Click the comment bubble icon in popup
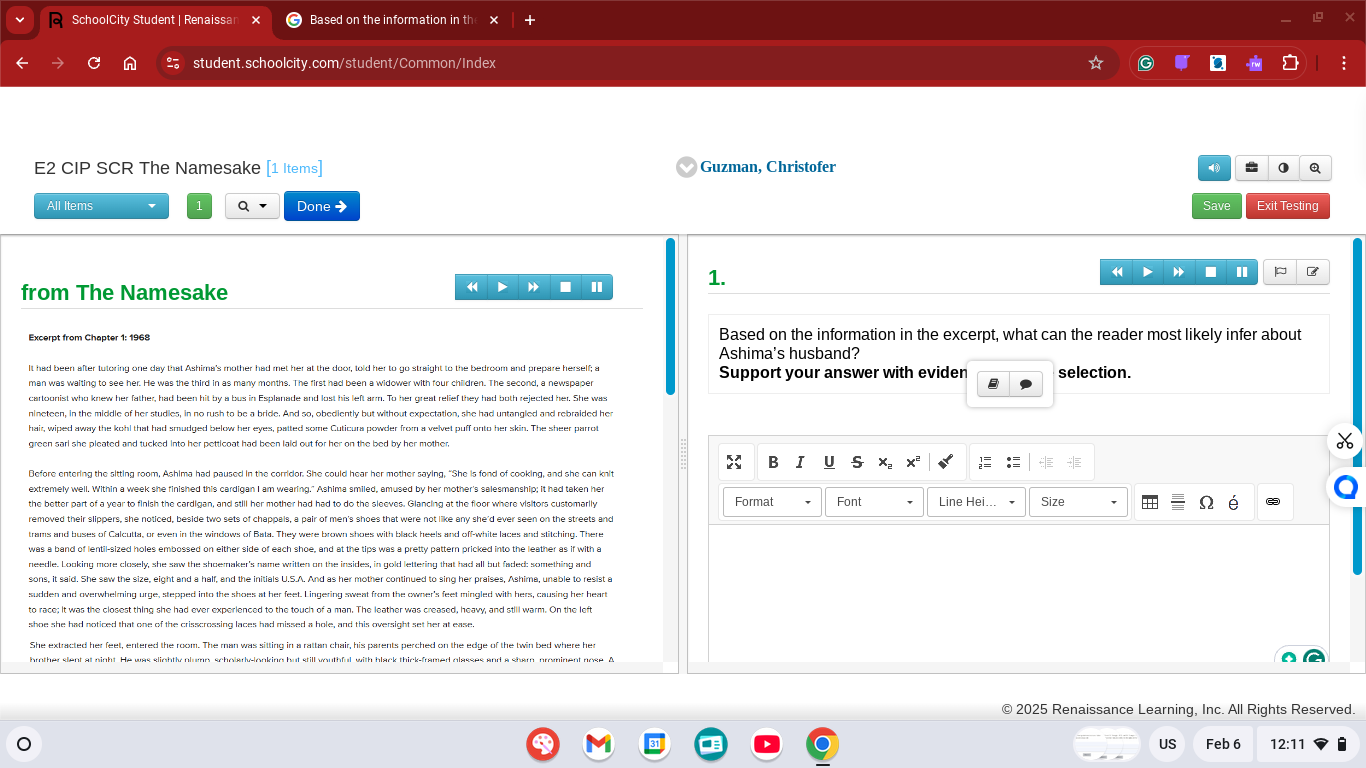This screenshot has width=1366, height=768. coord(1026,384)
